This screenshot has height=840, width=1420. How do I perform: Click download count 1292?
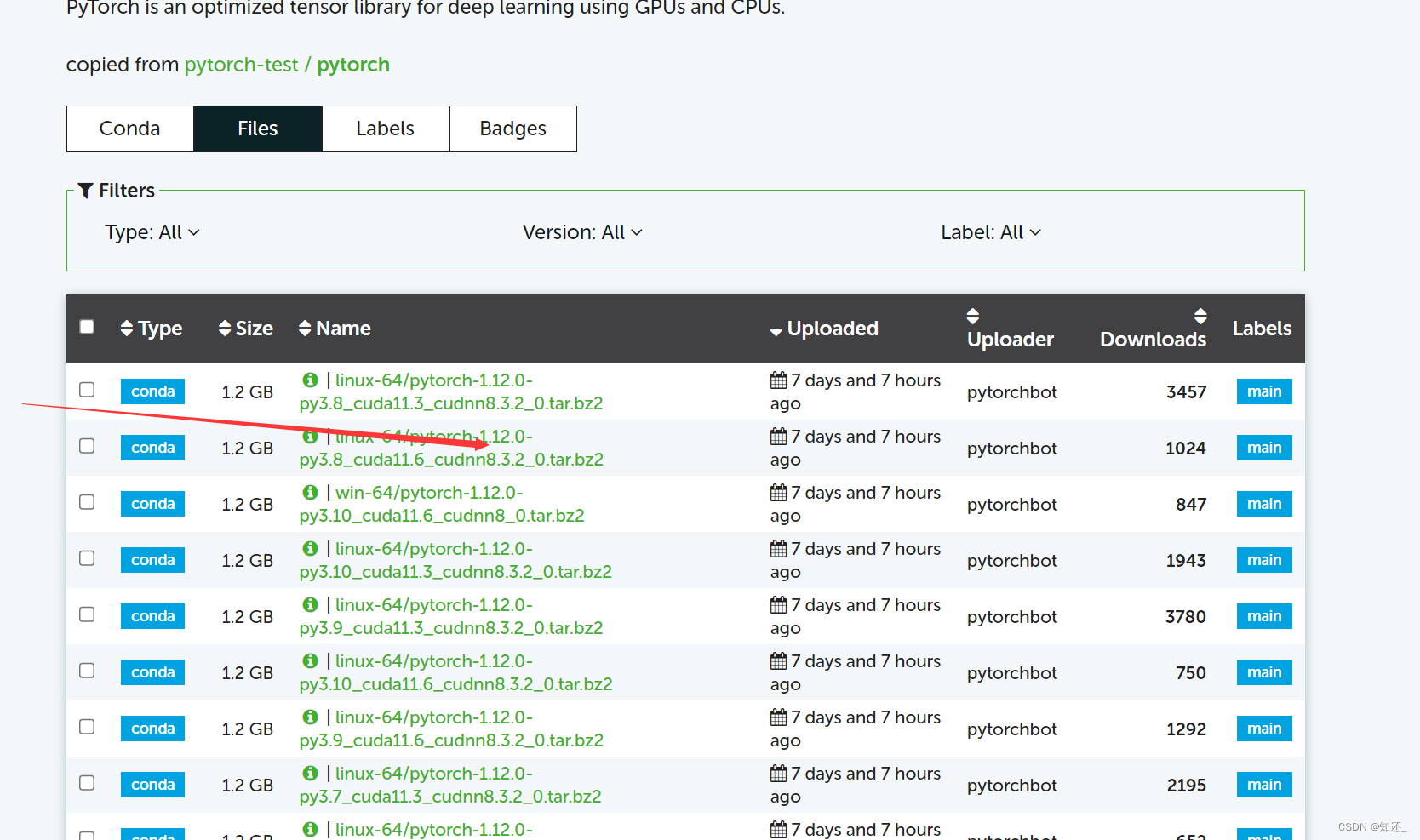click(x=1187, y=729)
